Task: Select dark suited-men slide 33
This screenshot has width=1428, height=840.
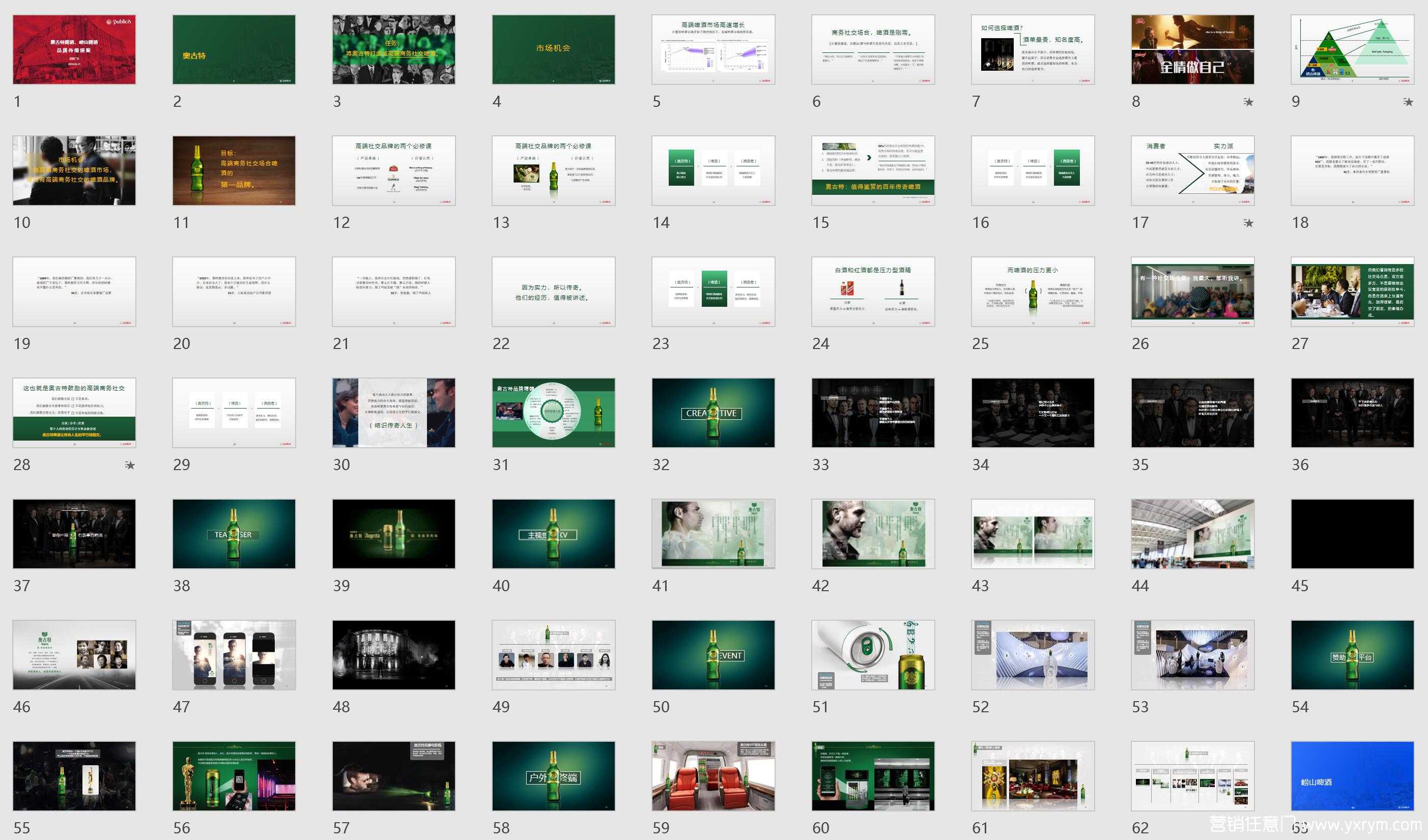Action: pos(873,413)
